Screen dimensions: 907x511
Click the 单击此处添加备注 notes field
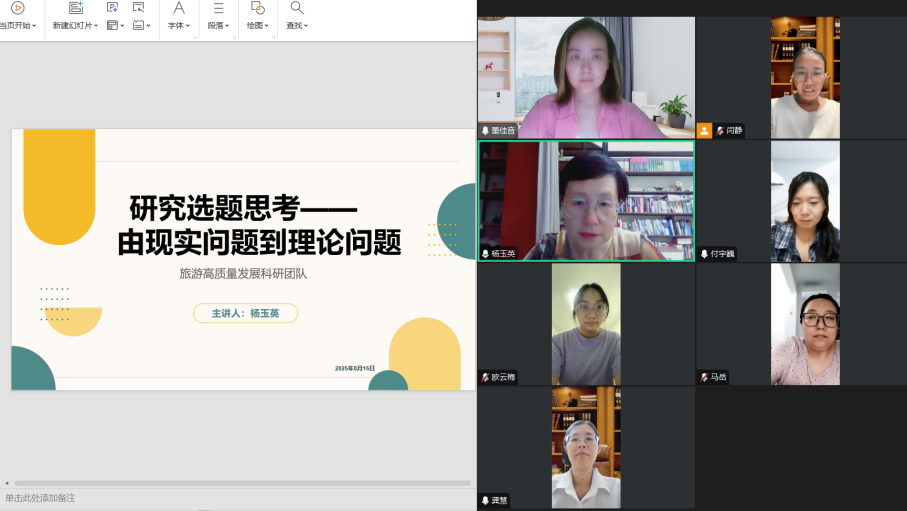tap(40, 498)
